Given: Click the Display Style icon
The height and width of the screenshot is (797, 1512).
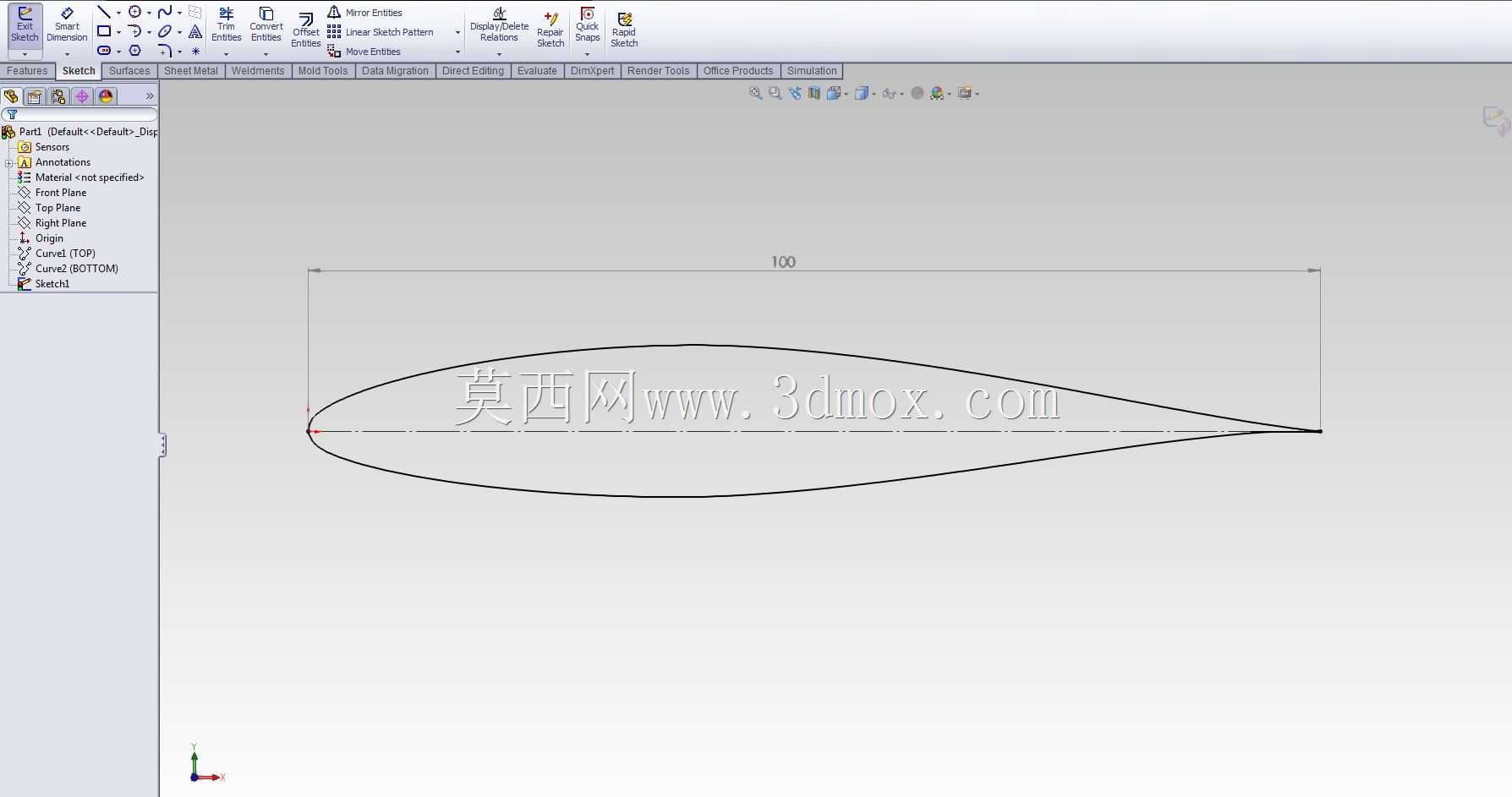Looking at the screenshot, I should (862, 93).
